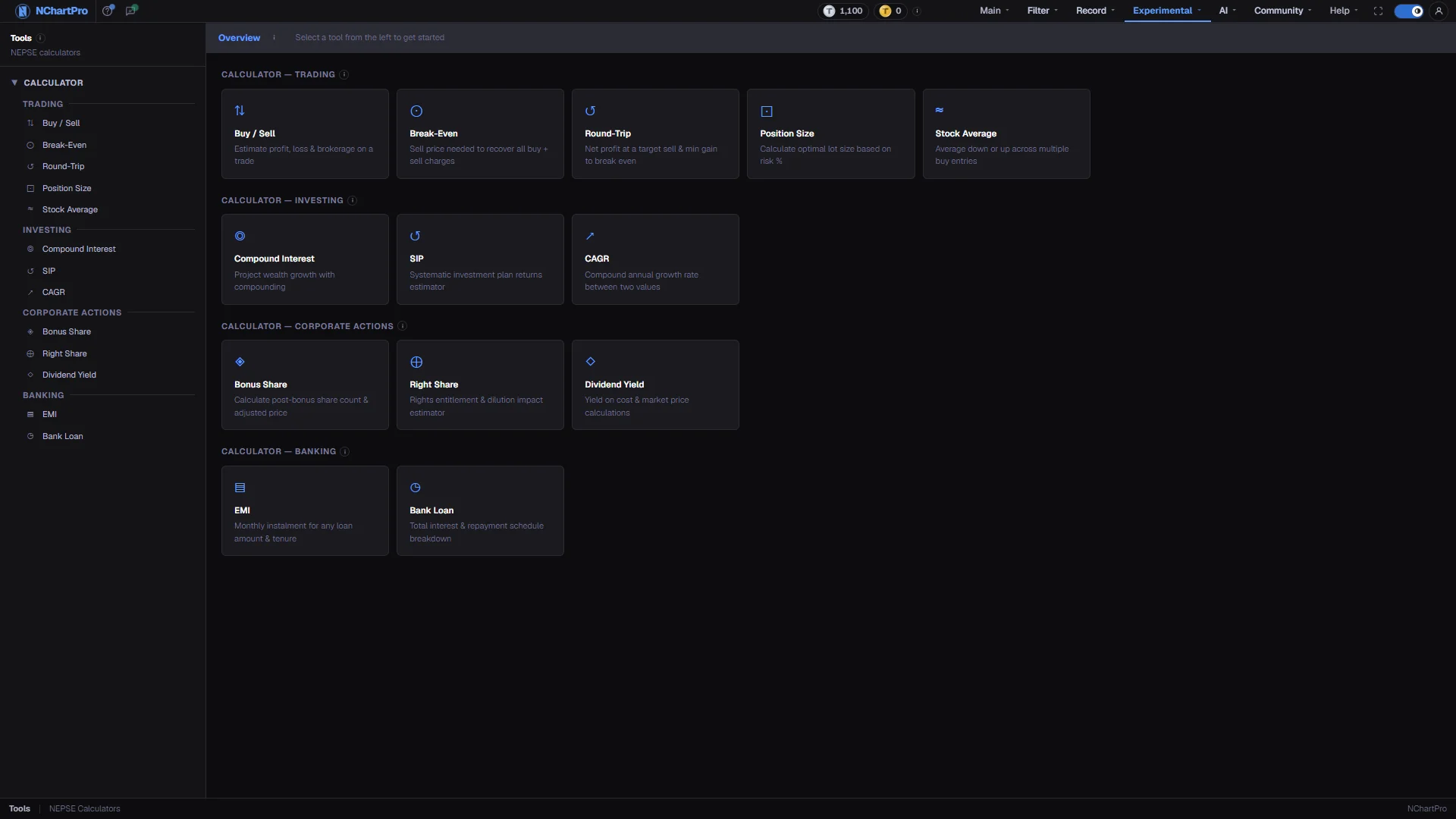Click the gold token balance 0

point(891,11)
